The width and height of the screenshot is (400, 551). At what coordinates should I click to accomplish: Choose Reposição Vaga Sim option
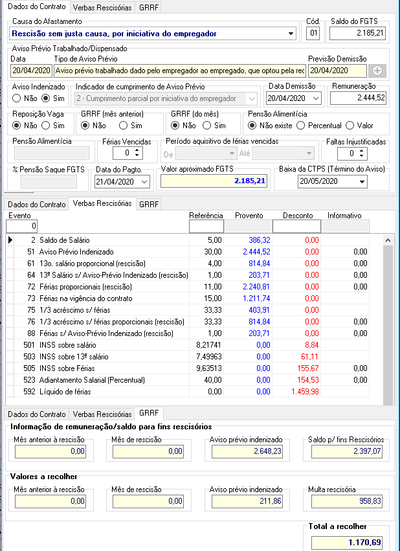(46, 125)
